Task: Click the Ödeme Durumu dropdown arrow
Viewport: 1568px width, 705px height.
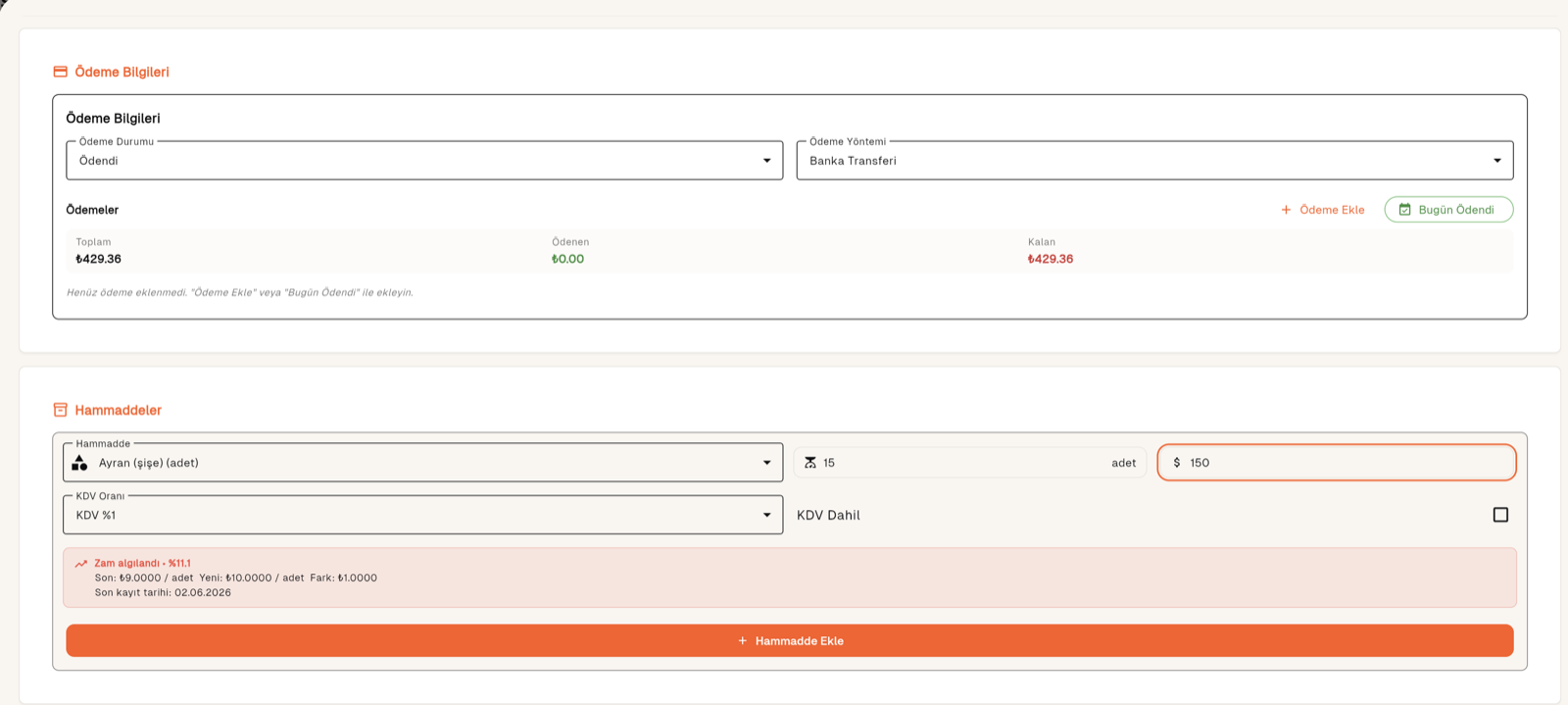Action: coord(766,161)
